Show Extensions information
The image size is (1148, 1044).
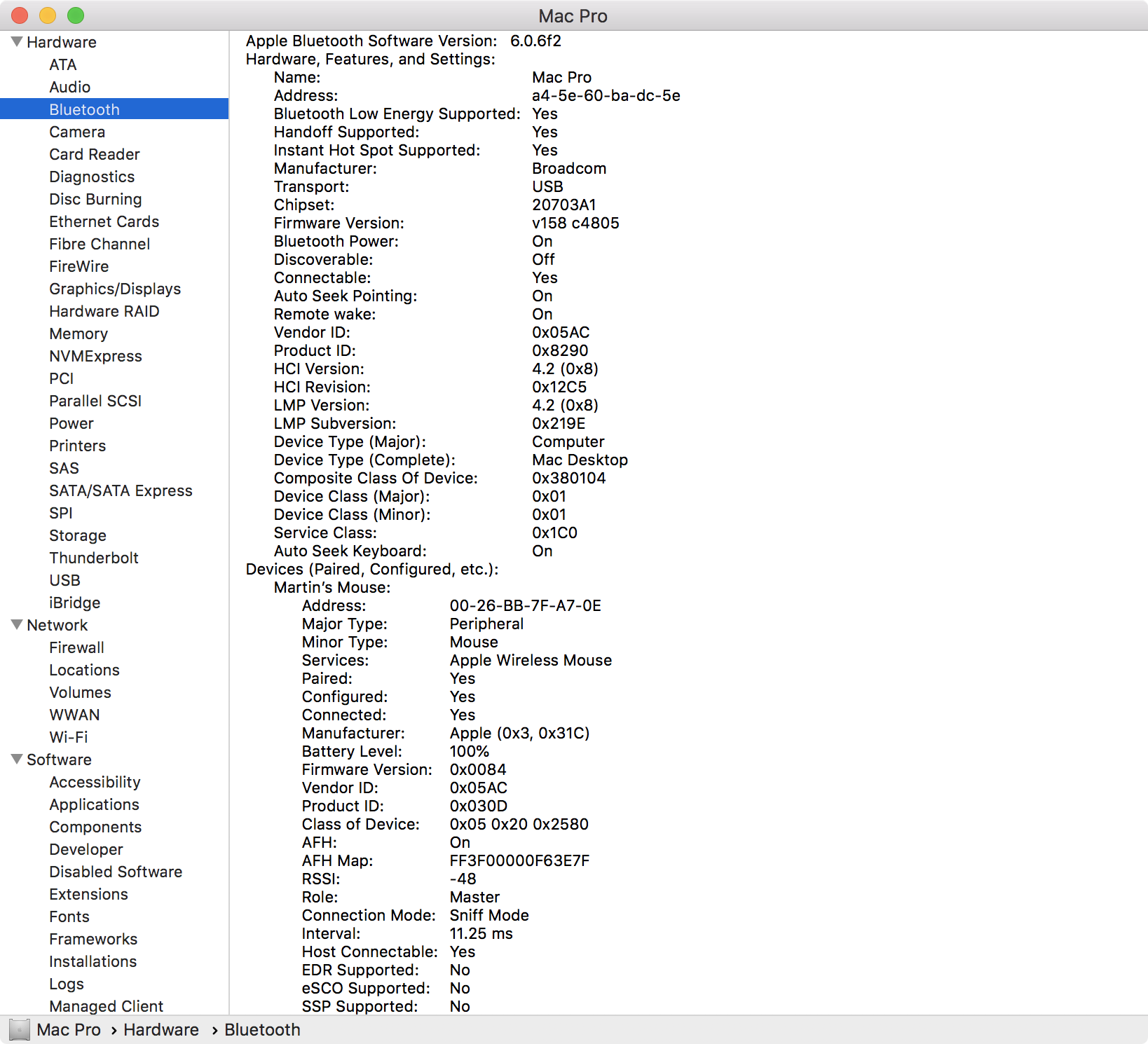[89, 894]
